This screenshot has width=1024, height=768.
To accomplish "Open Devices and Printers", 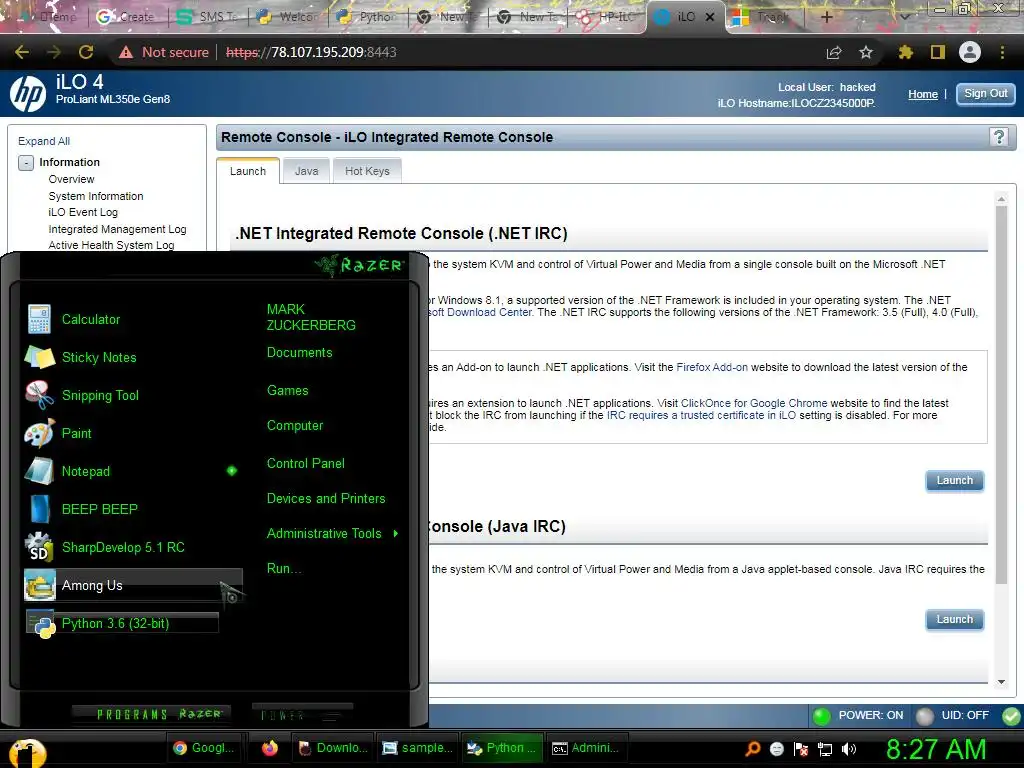I will point(326,498).
